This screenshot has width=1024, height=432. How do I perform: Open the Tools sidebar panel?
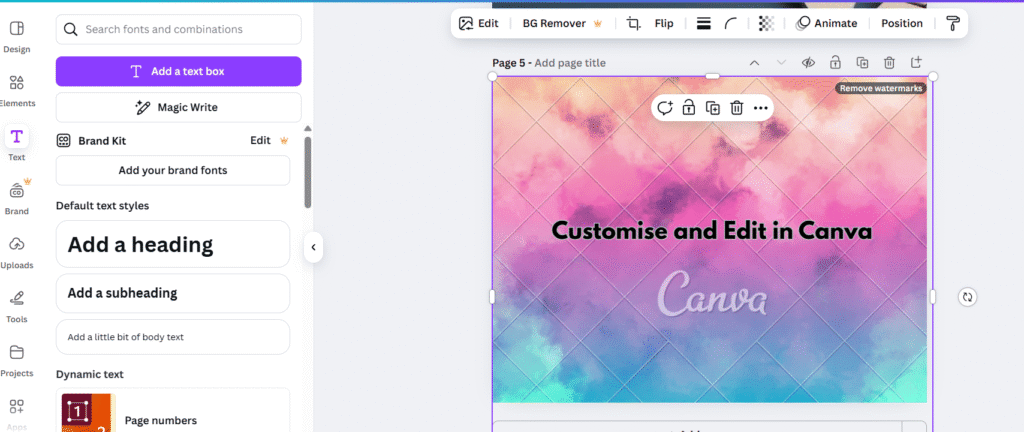click(x=16, y=306)
